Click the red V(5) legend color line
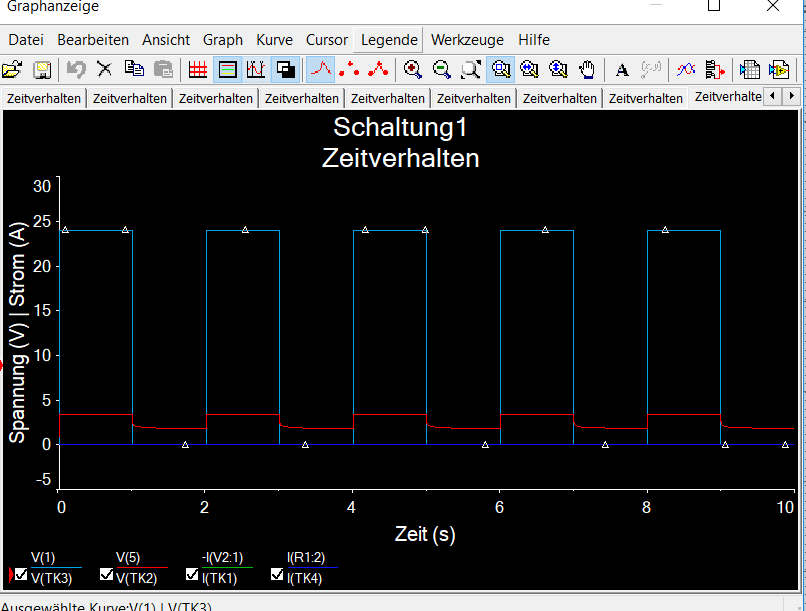 (x=142, y=567)
